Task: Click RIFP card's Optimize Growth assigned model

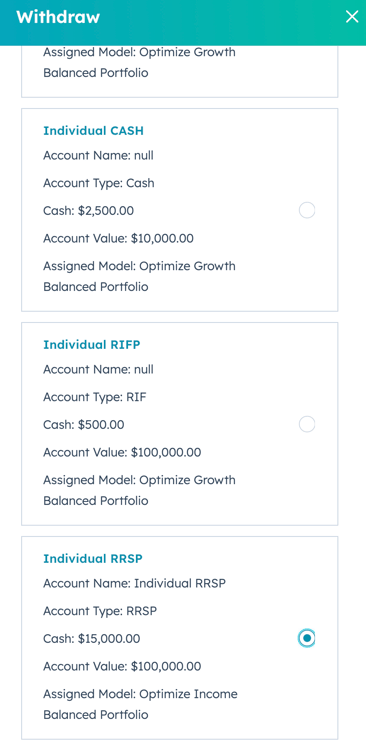Action: click(139, 490)
